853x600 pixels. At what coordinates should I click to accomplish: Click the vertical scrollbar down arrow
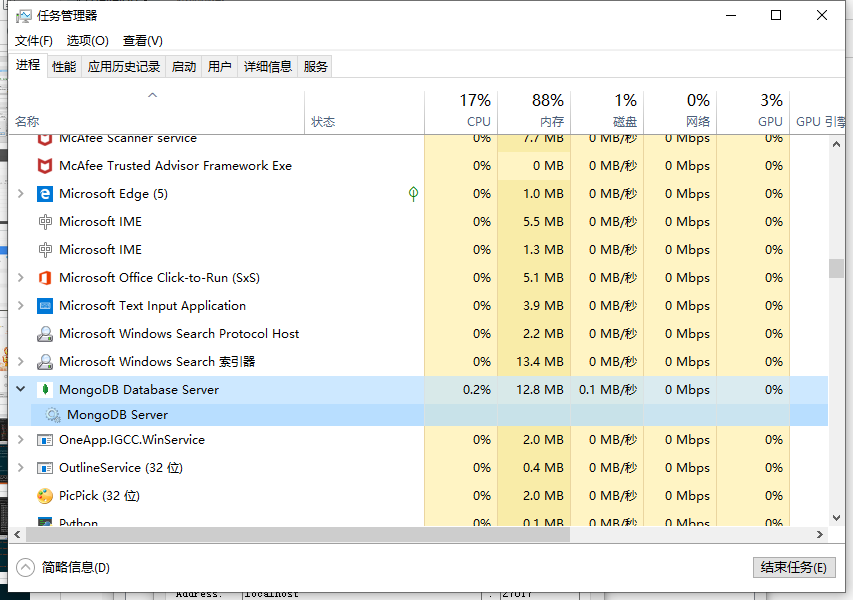pyautogui.click(x=836, y=518)
